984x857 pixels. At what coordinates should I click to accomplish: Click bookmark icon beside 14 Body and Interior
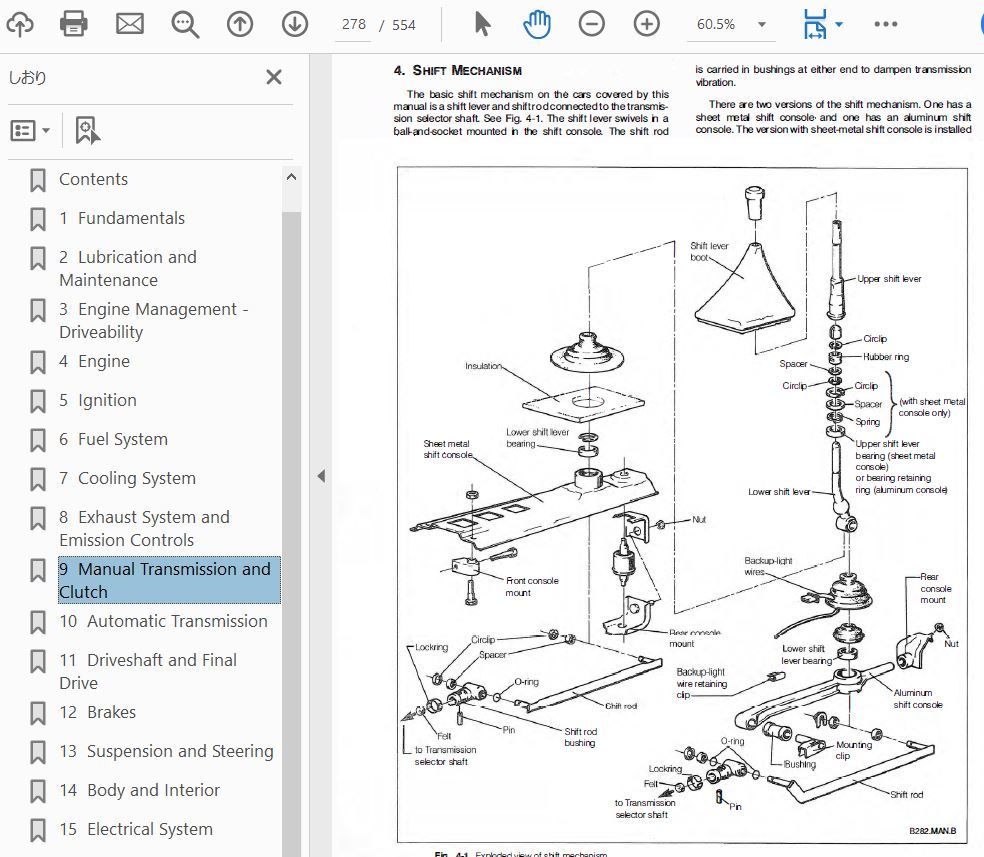click(38, 790)
